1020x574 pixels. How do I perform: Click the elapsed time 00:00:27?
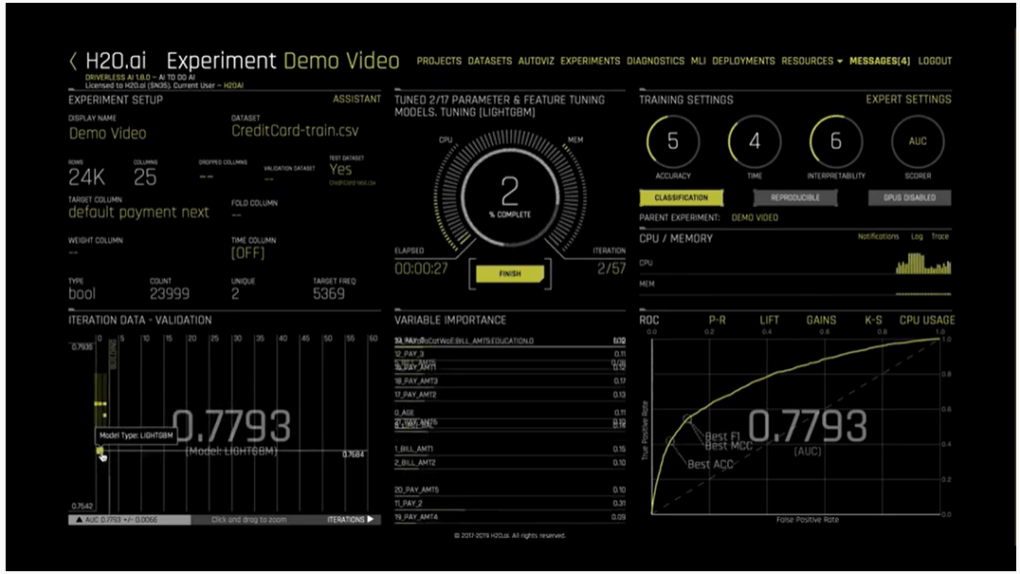coord(421,269)
